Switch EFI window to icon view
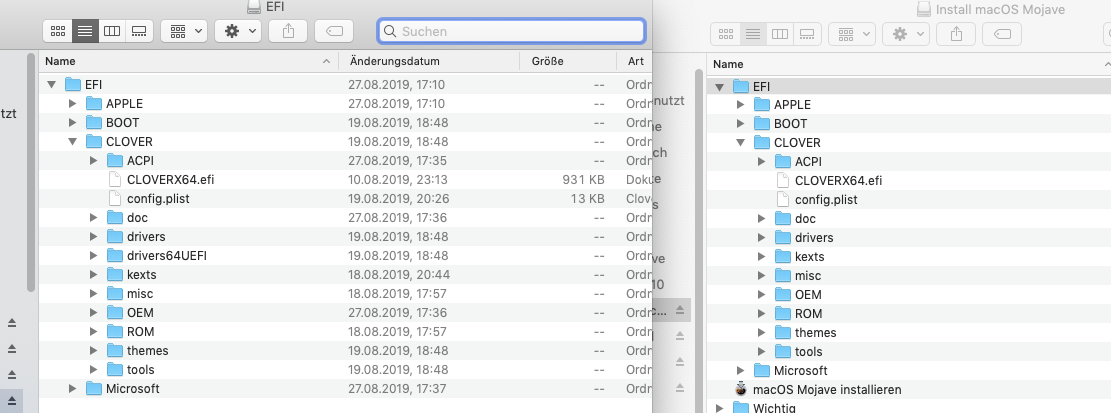The image size is (1111, 413). tap(57, 31)
